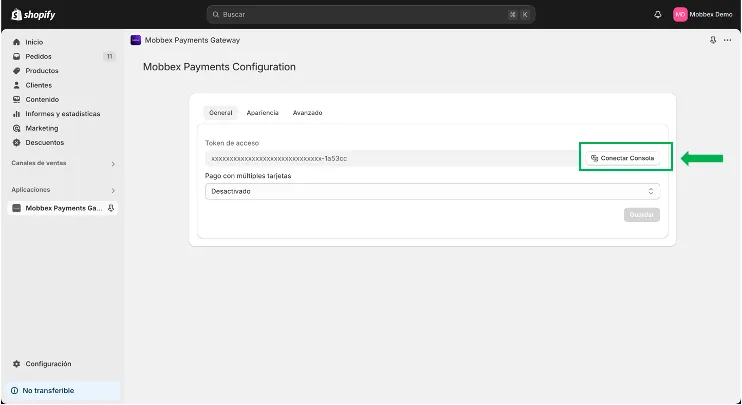Open Informes y estadísticas
This screenshot has width=742, height=405.
(x=62, y=114)
